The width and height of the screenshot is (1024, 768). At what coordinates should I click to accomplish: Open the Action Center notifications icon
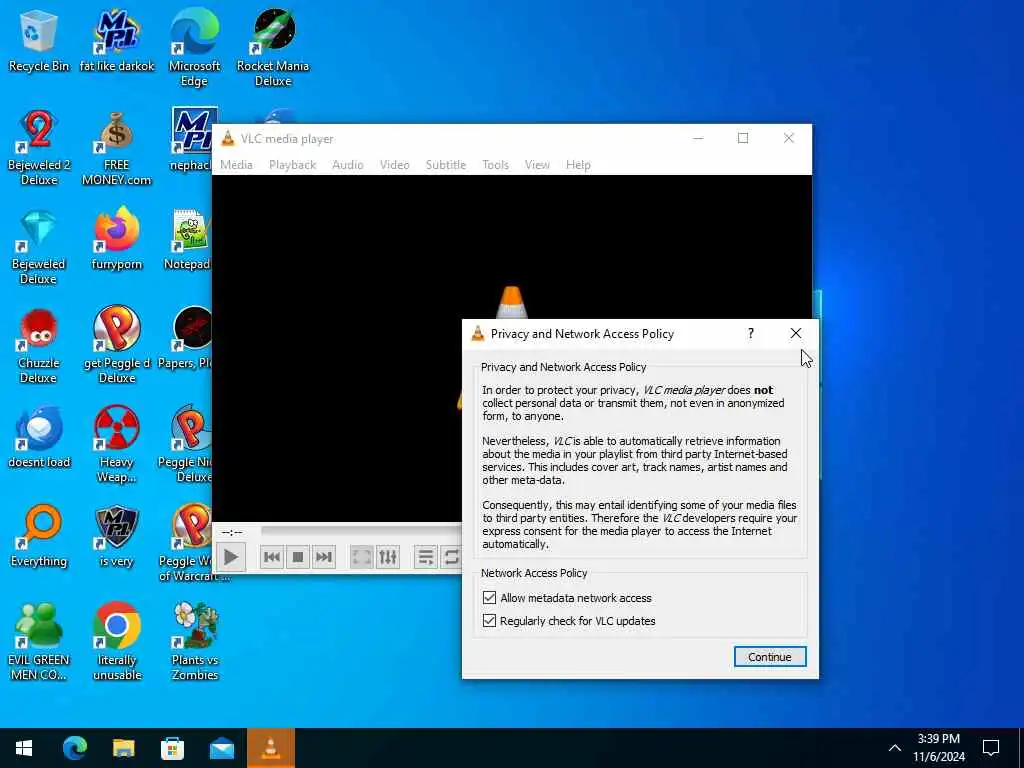pos(991,748)
